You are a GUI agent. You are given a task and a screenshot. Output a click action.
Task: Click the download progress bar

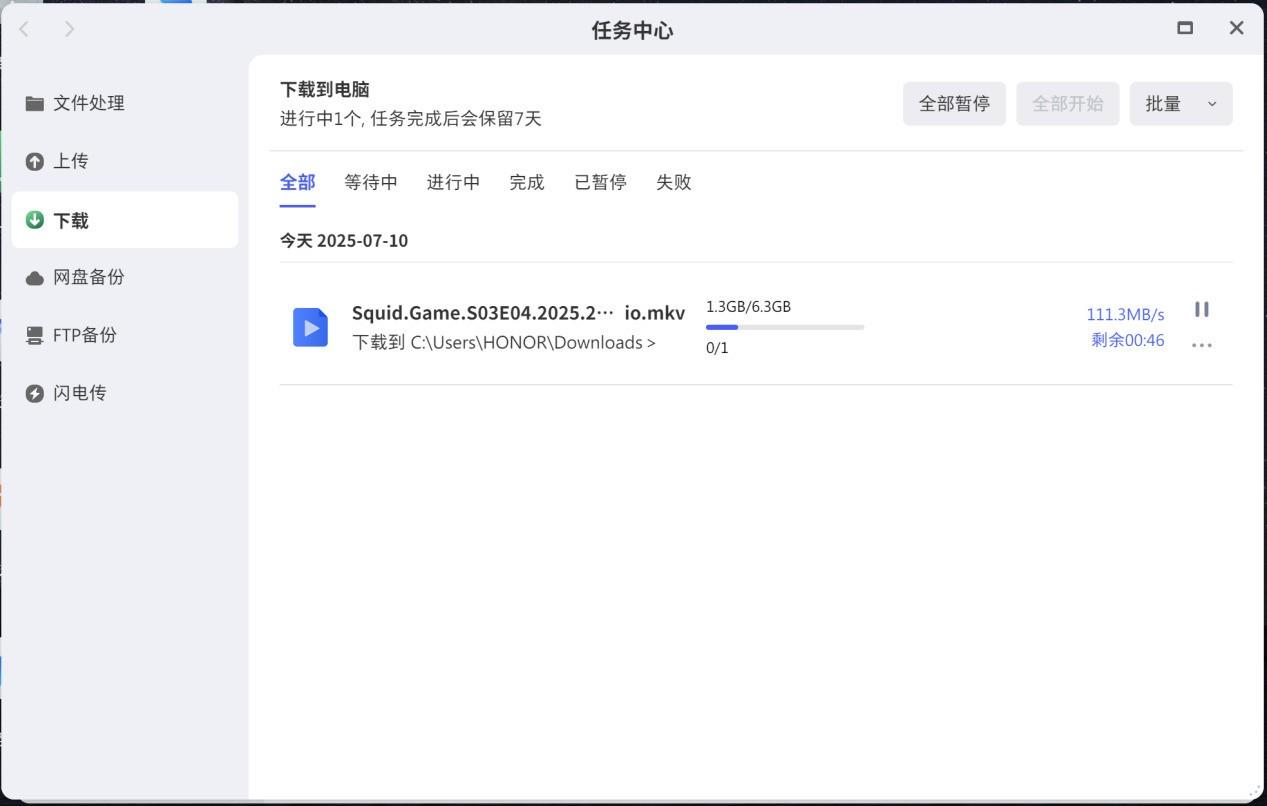[x=785, y=327]
